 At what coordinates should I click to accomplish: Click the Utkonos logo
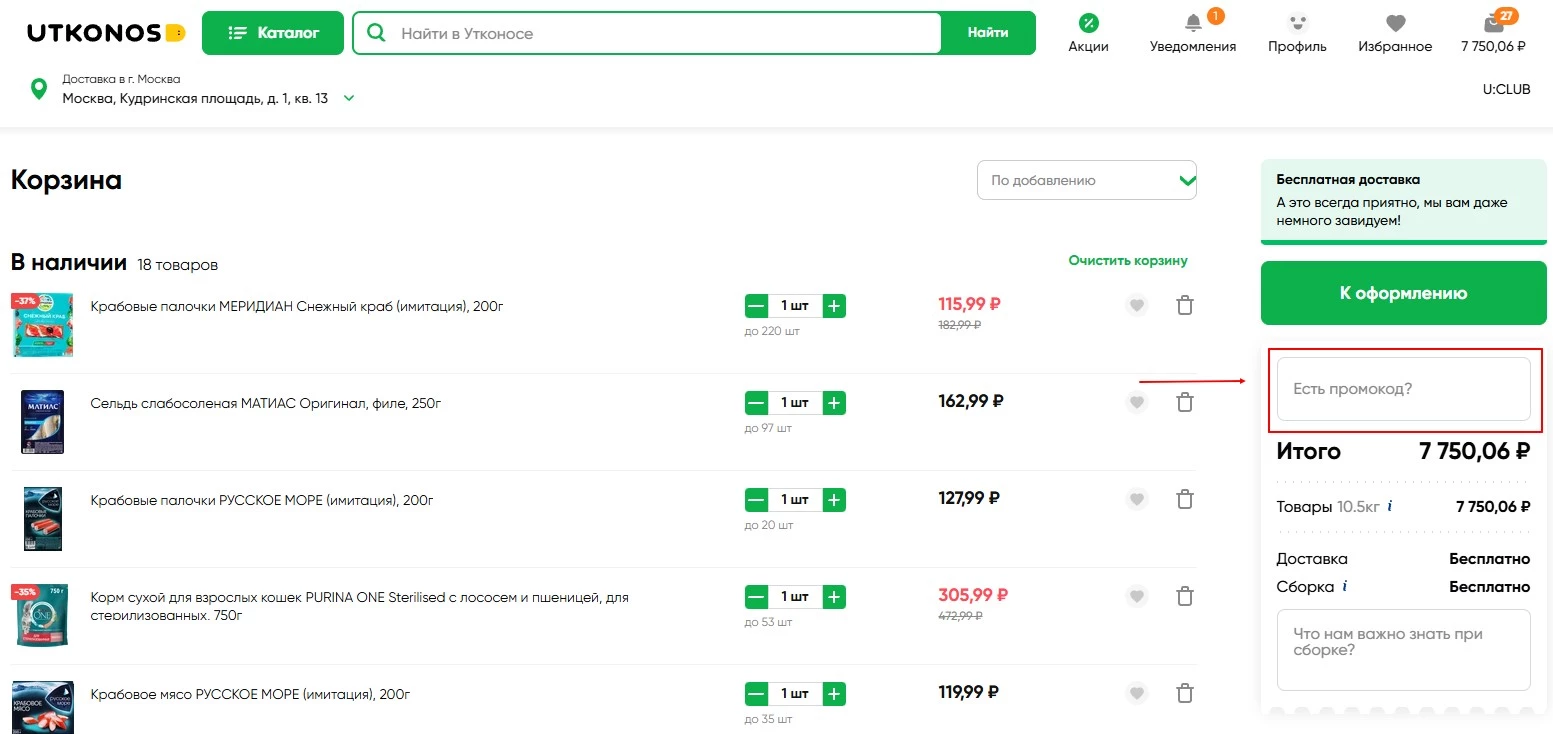pos(106,33)
